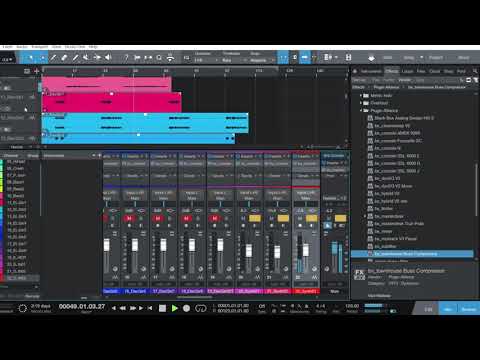
Task: Click the add track plus icon
Action: [x=36, y=71]
